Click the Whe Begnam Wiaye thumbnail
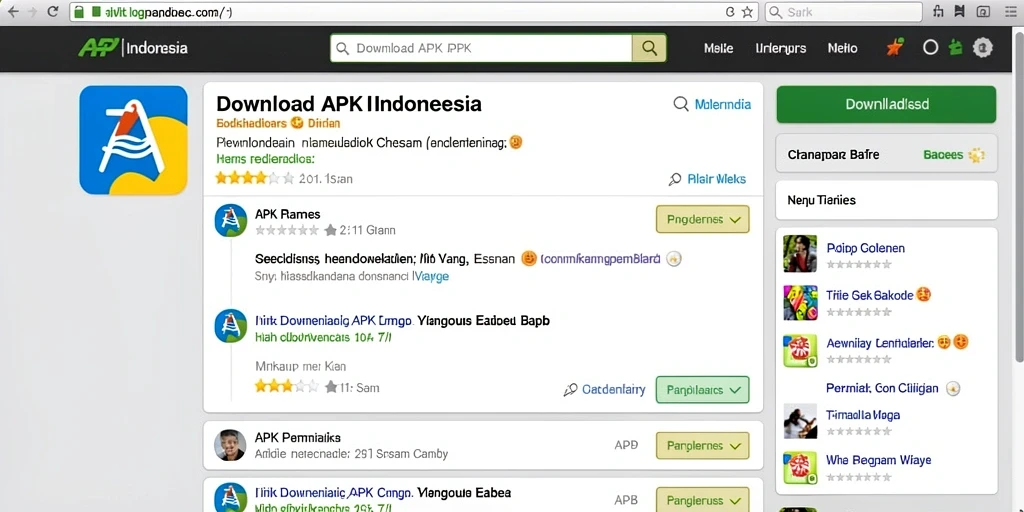Screen dimensions: 1024x512 coord(800,467)
